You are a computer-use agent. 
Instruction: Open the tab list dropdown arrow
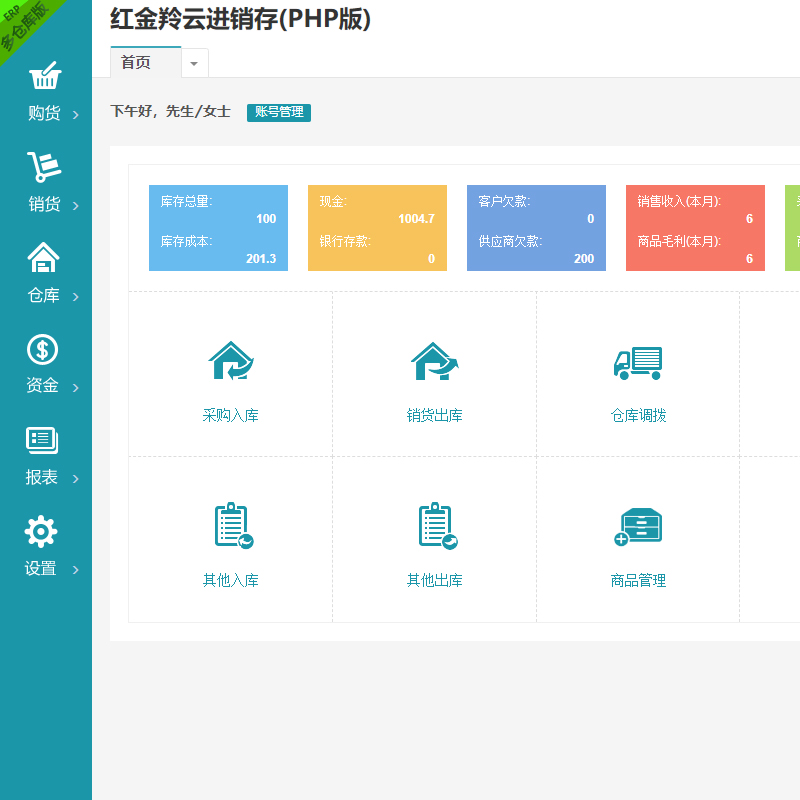pos(194,63)
